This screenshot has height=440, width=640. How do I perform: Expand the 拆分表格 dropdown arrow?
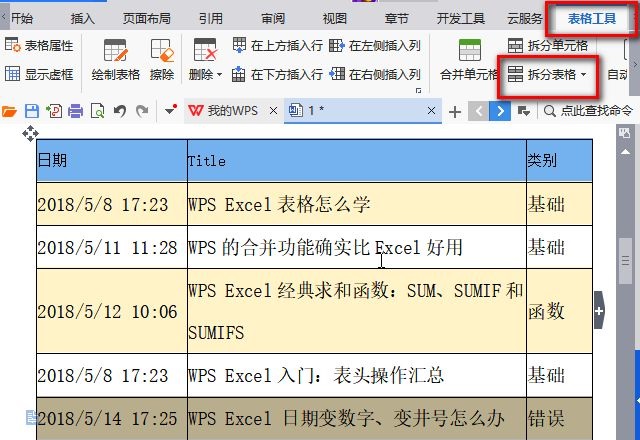click(583, 74)
